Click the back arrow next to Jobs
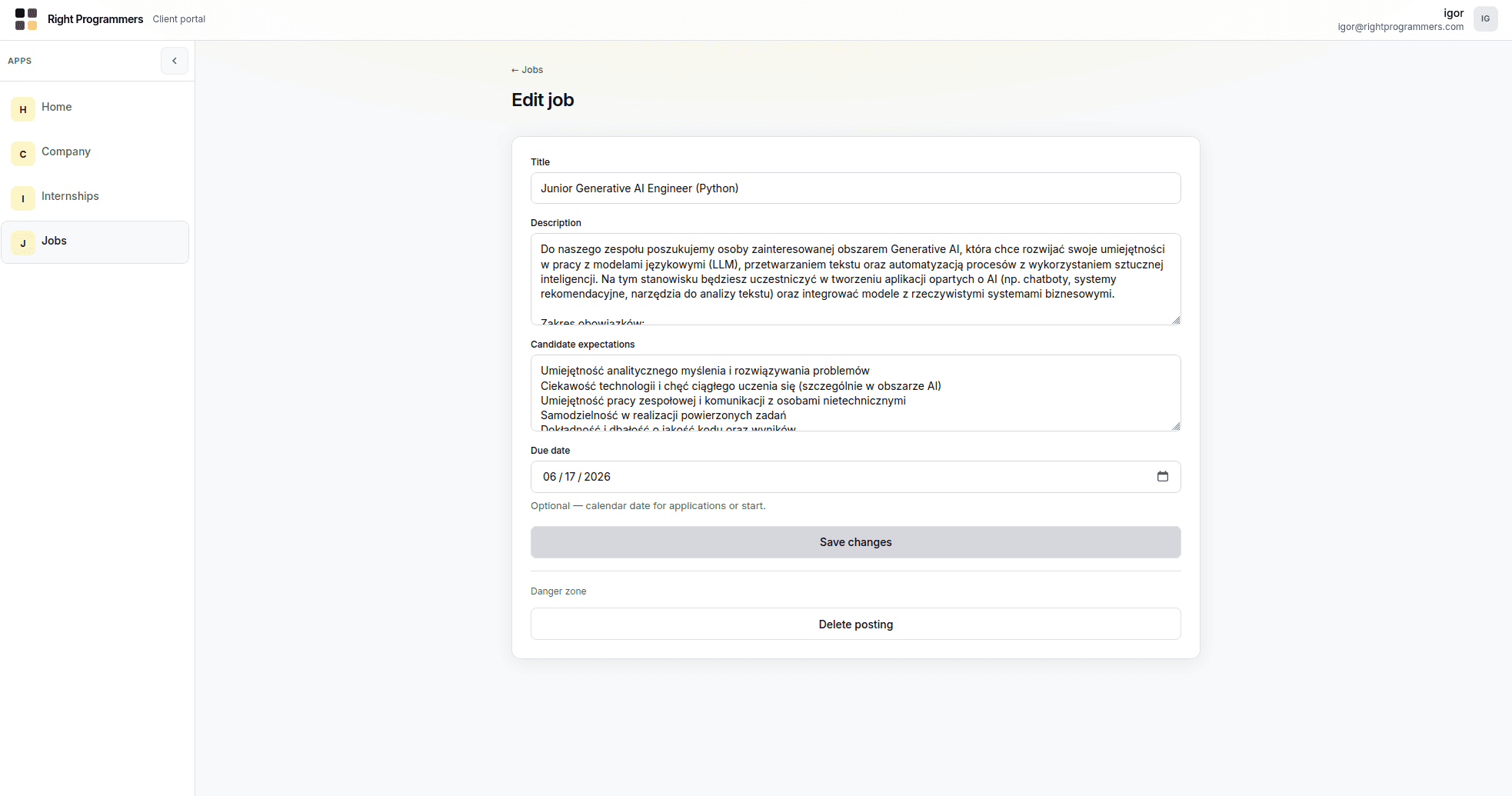 [x=514, y=69]
